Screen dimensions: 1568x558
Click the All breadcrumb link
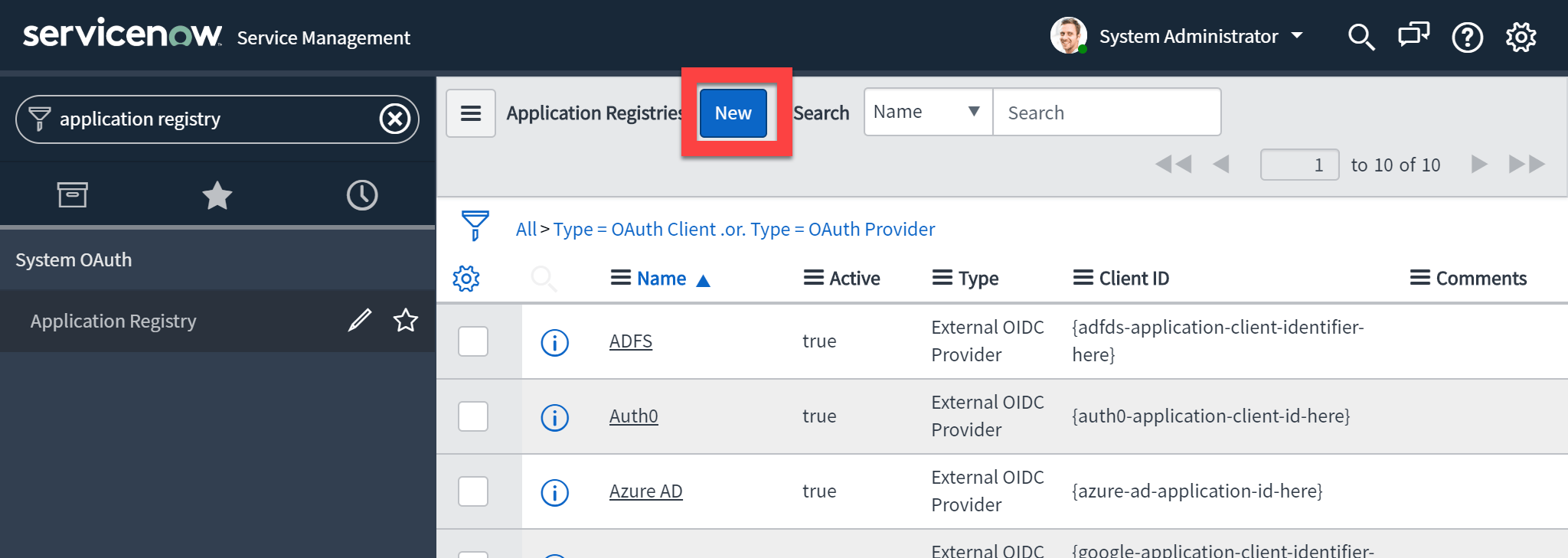[x=526, y=229]
